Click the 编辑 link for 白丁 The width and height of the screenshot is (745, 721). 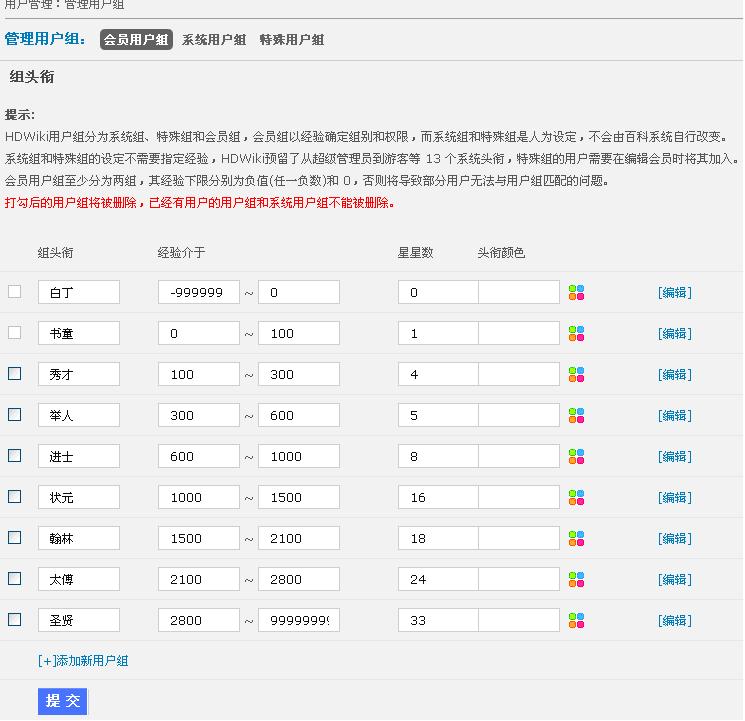pyautogui.click(x=675, y=292)
